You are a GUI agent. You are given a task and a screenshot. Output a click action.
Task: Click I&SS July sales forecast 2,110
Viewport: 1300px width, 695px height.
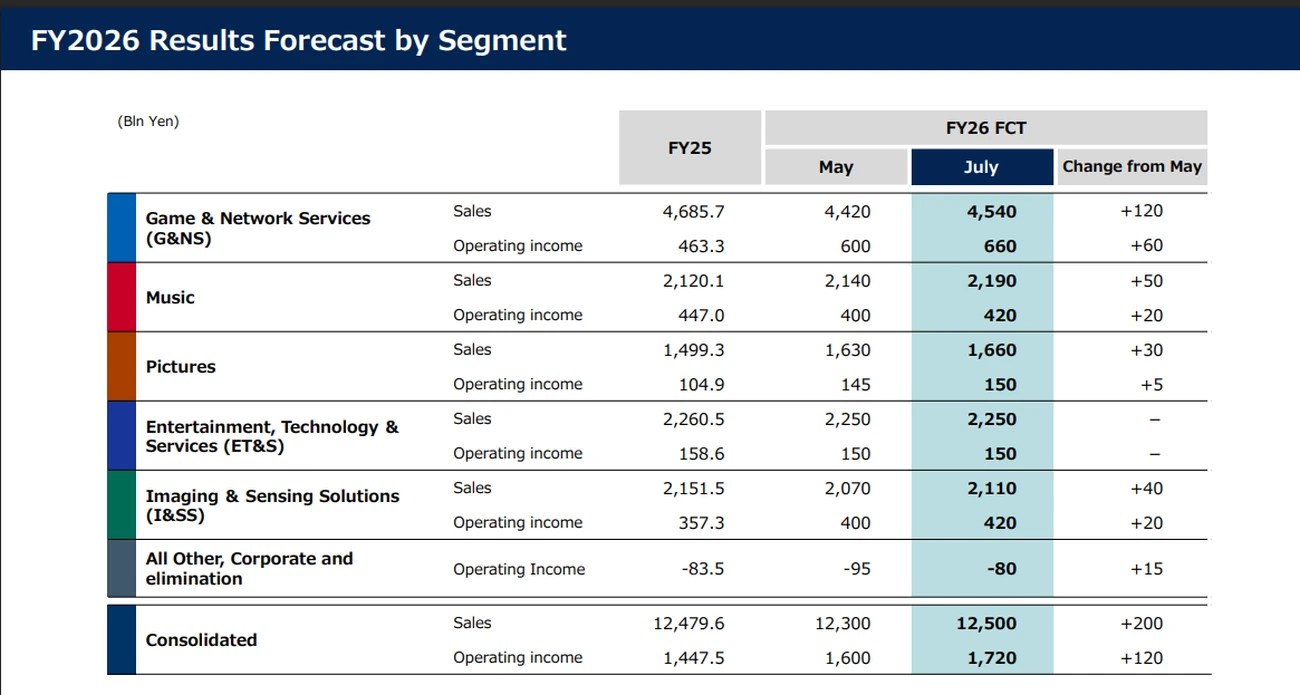coord(992,488)
